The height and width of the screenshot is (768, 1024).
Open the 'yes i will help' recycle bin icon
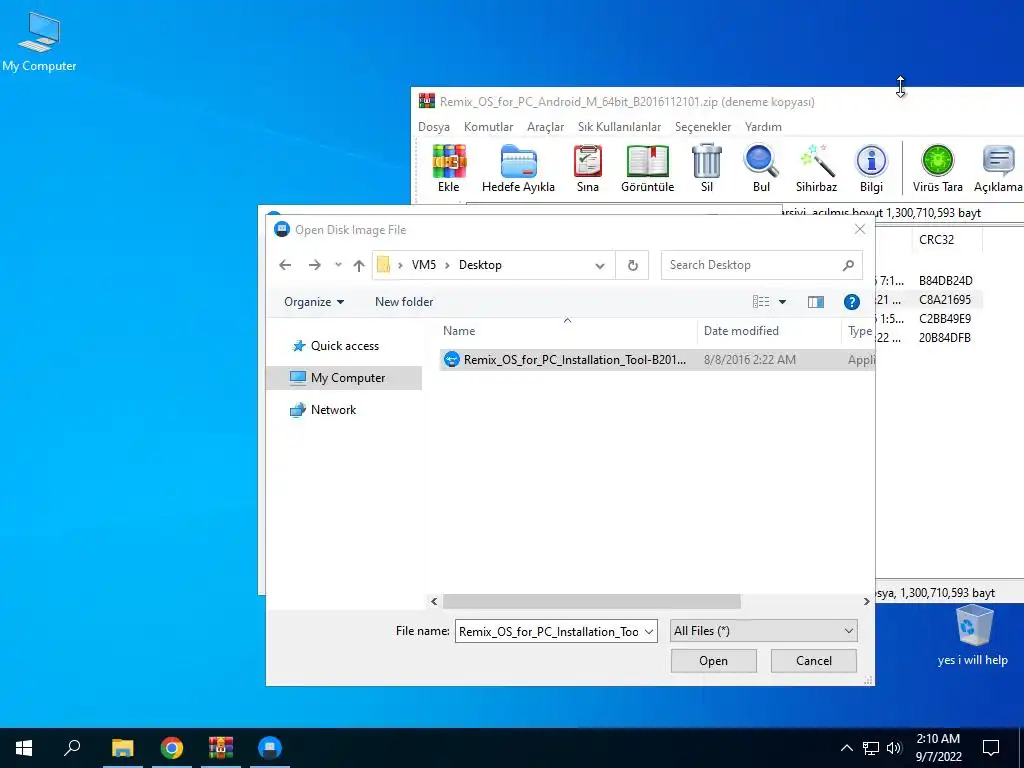coord(973,635)
